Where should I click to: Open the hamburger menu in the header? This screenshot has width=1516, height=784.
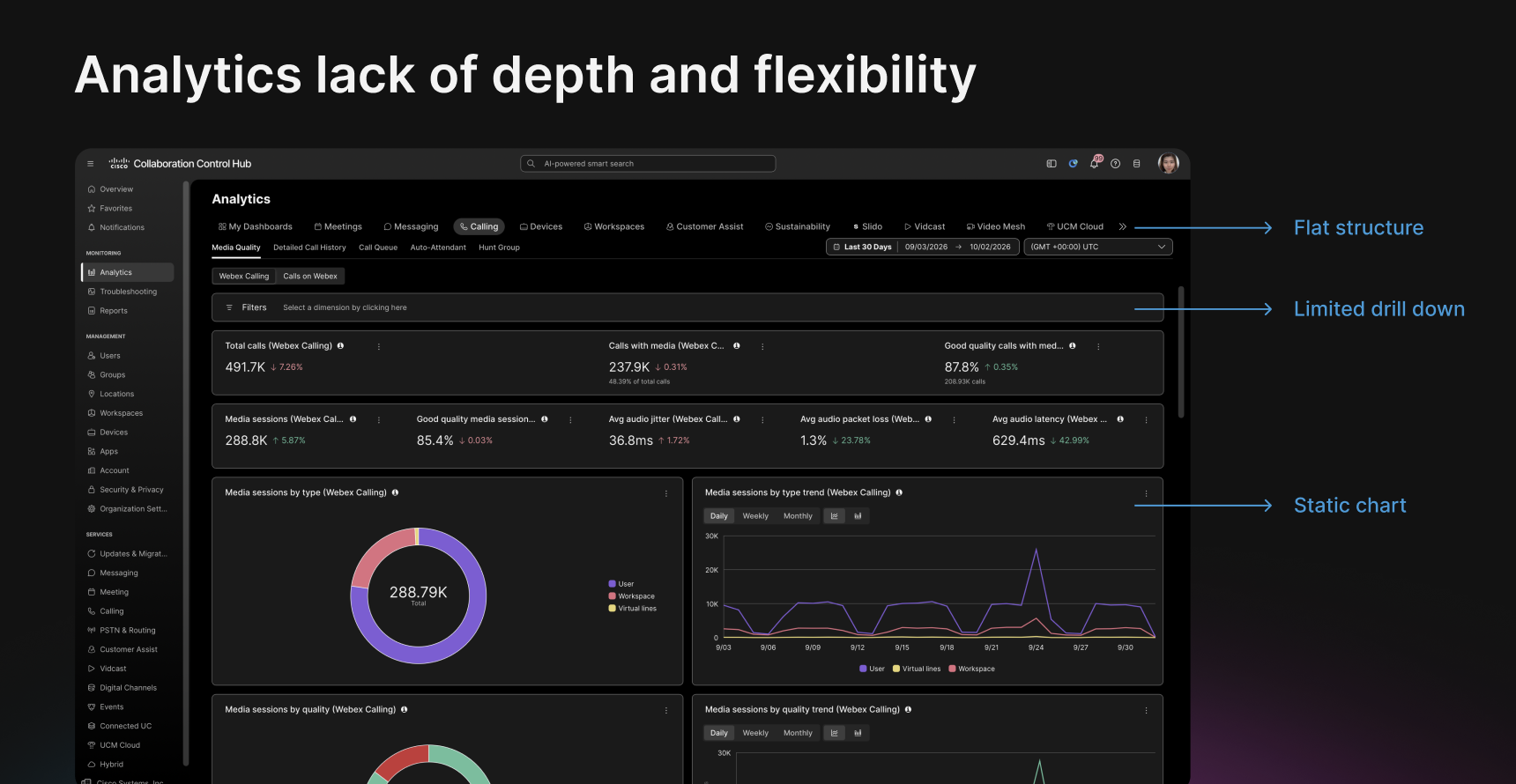point(90,164)
